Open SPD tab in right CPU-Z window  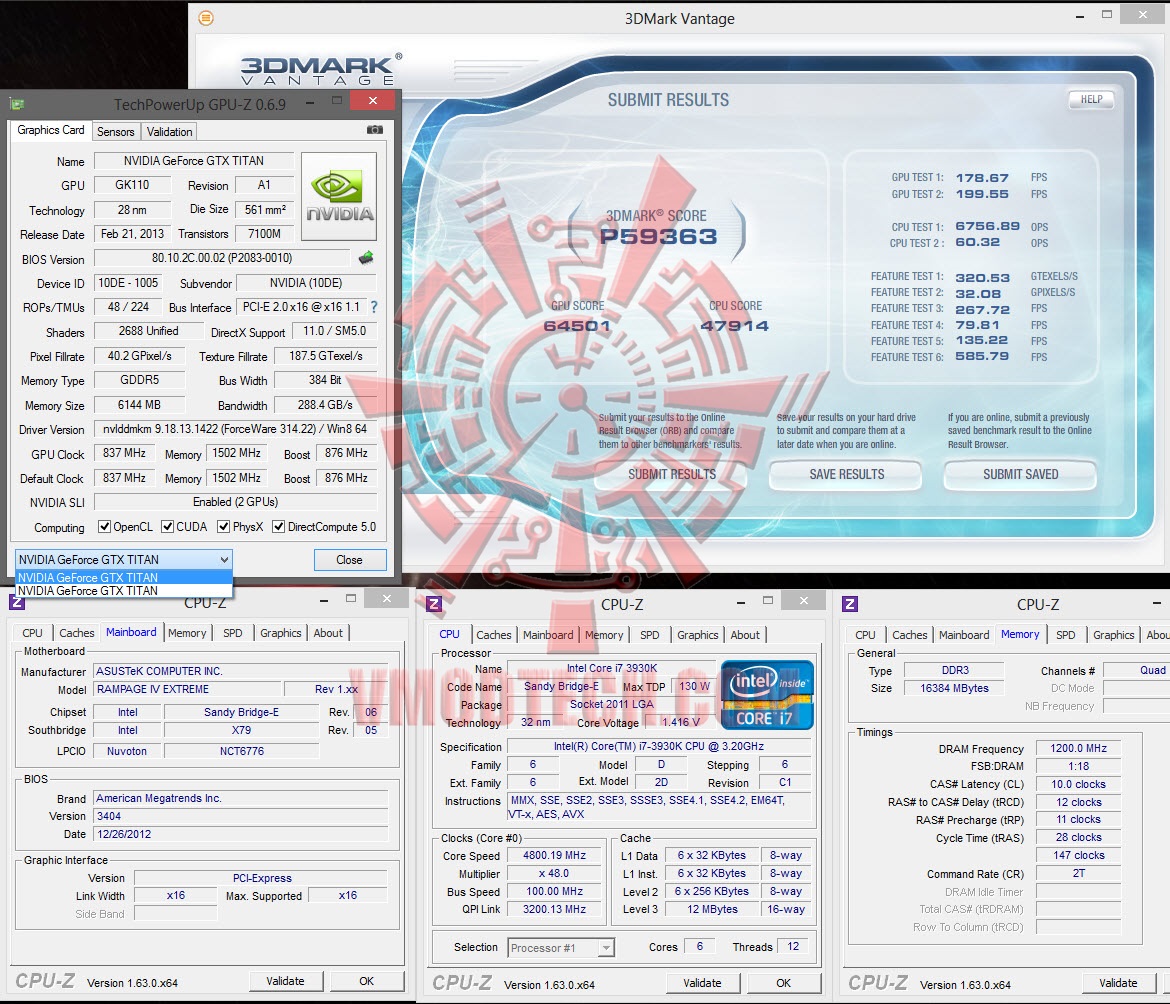click(x=1066, y=636)
